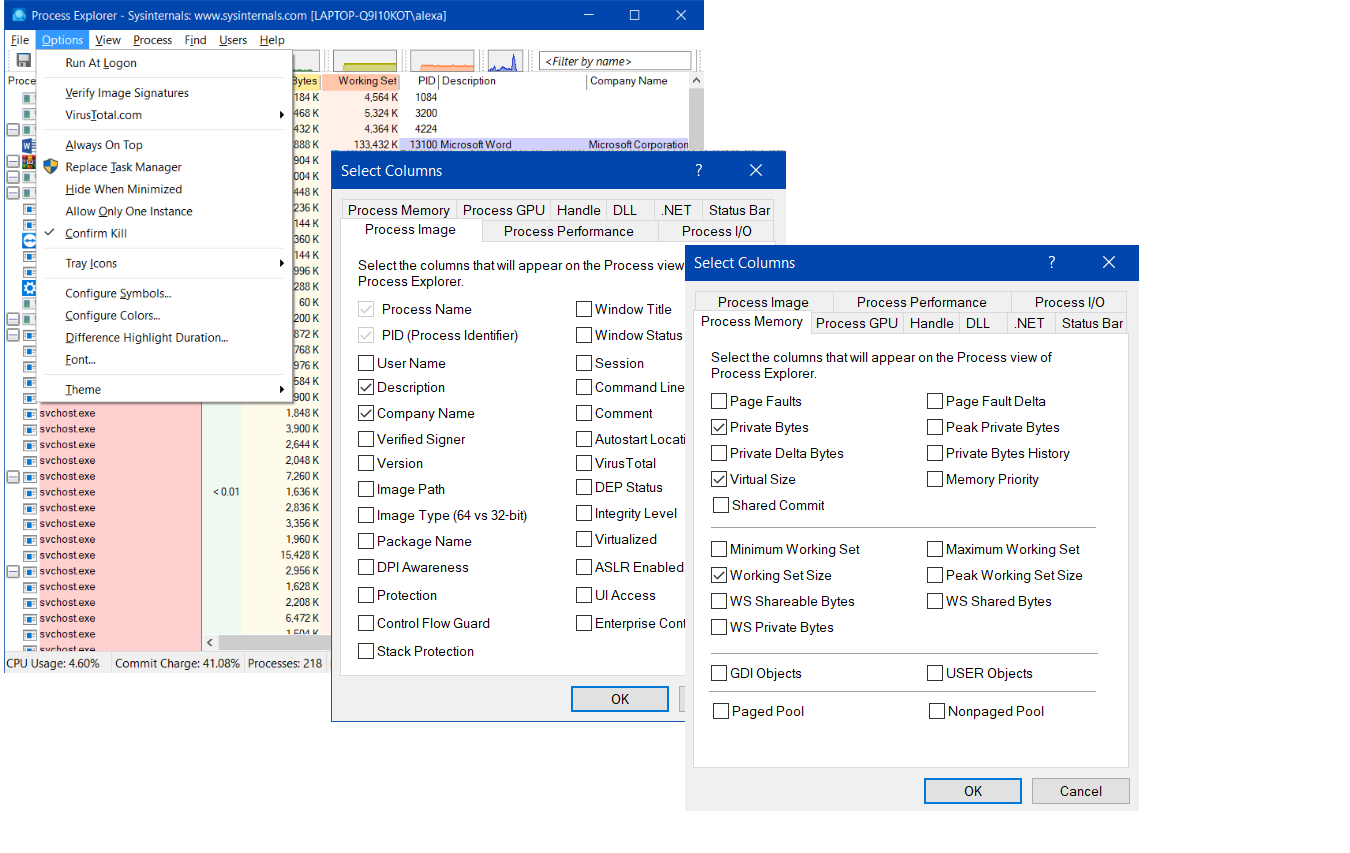
Task: Click the blue network activity graph icon
Action: click(503, 60)
